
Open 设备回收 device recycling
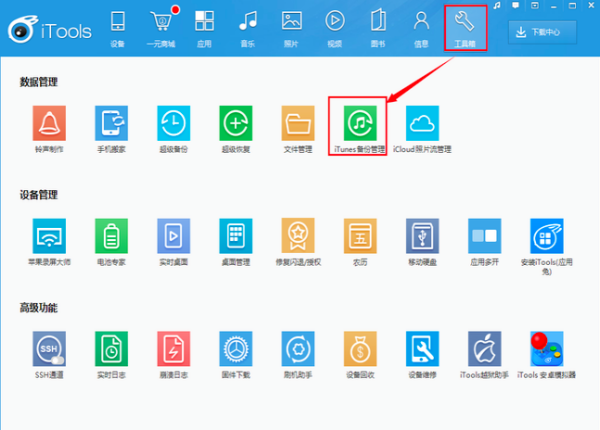click(360, 349)
